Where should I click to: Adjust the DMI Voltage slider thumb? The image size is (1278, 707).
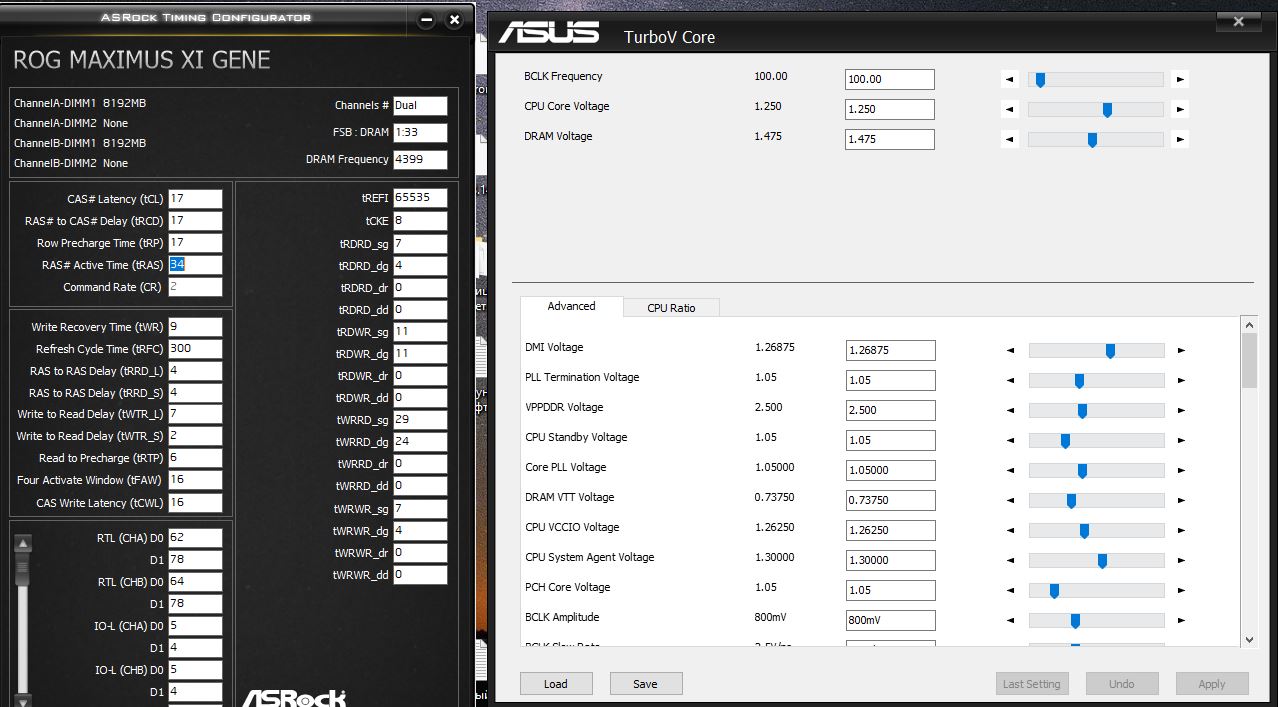(x=1110, y=351)
